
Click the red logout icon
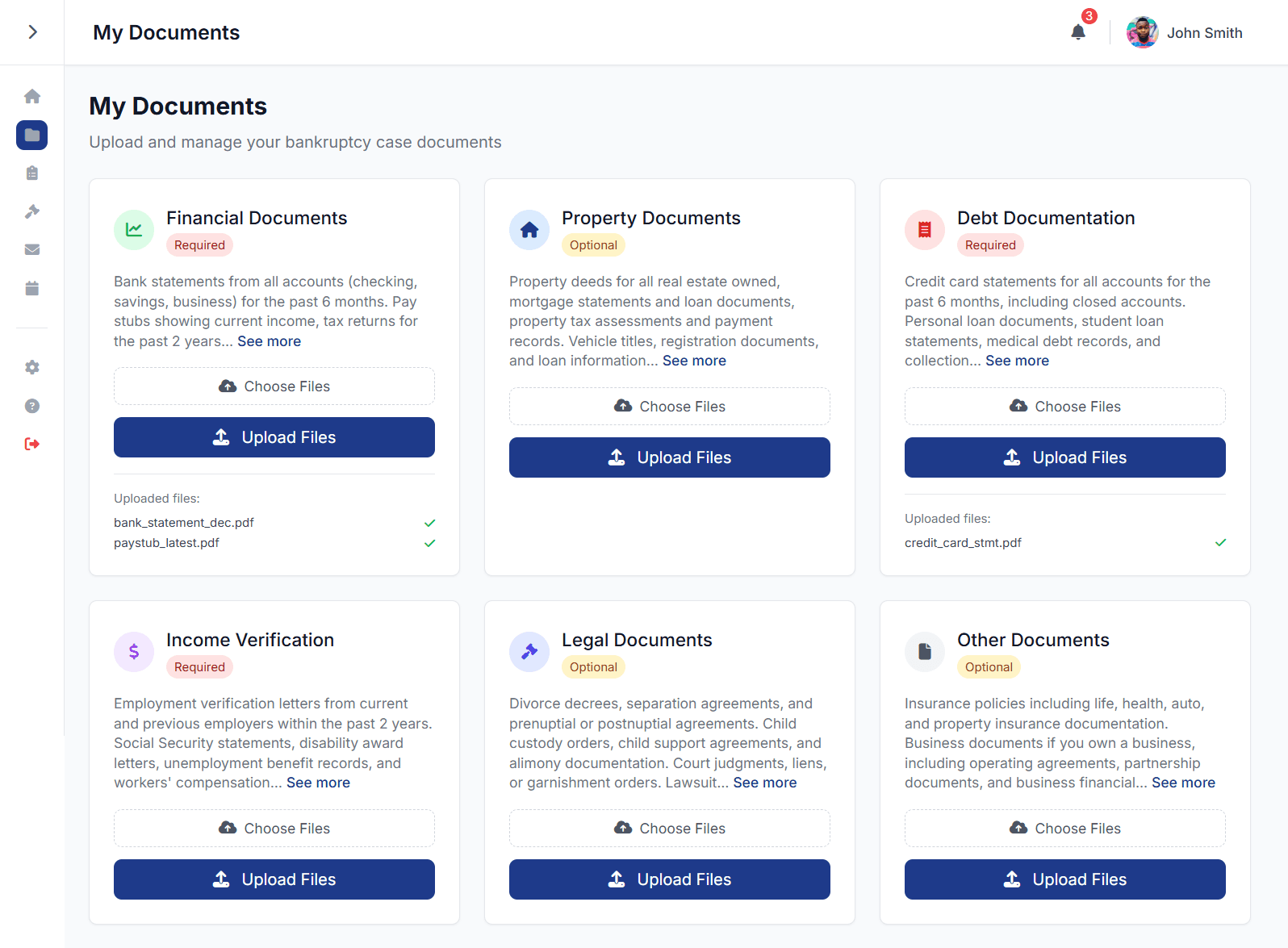pyautogui.click(x=32, y=444)
